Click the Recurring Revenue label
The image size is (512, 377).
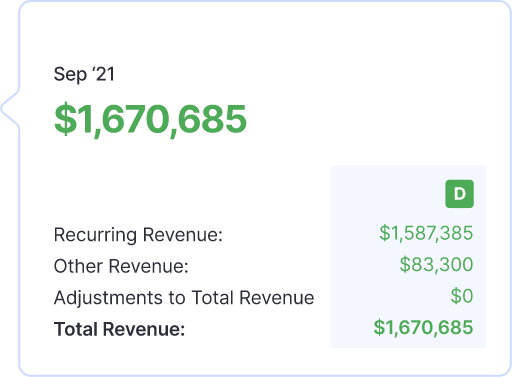(x=138, y=235)
